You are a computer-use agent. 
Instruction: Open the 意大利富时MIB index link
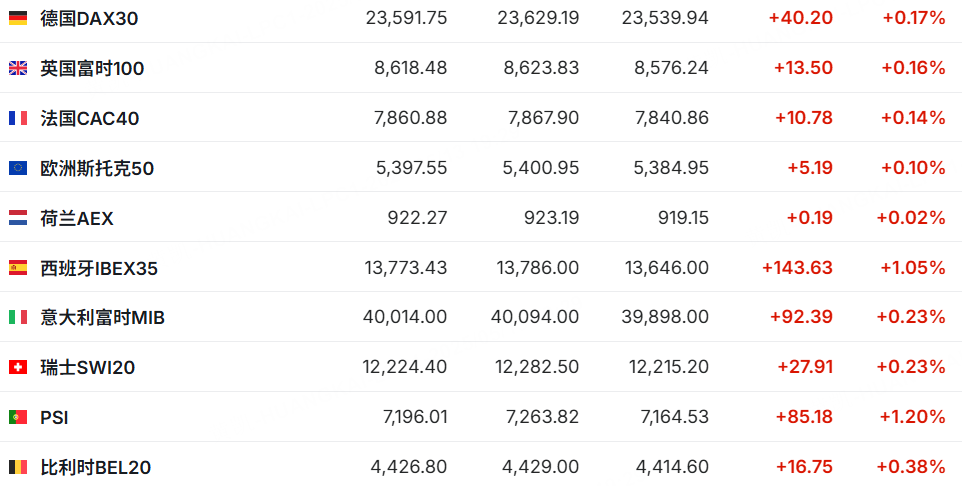(102, 317)
